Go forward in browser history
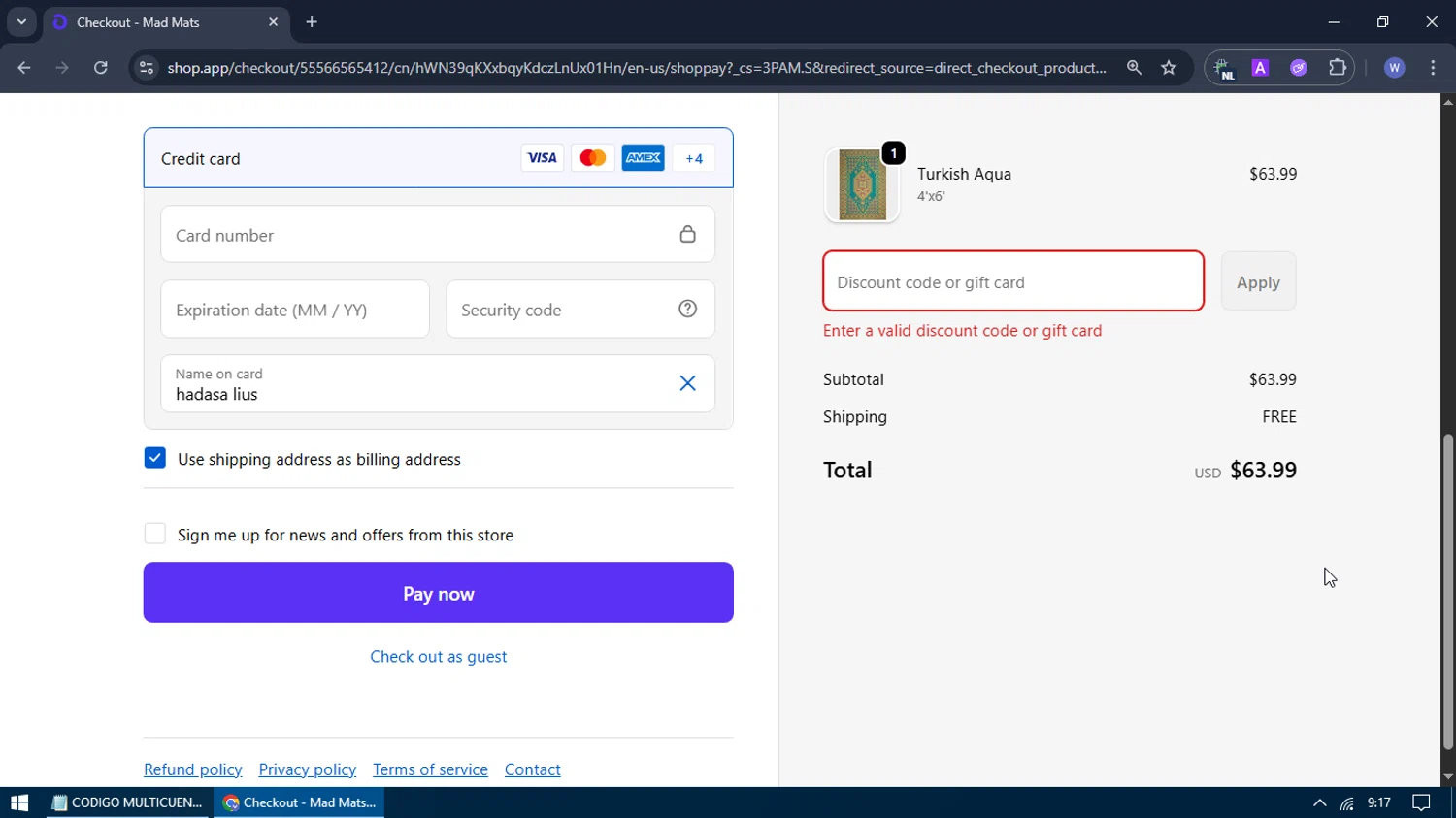The width and height of the screenshot is (1456, 818). pyautogui.click(x=62, y=68)
